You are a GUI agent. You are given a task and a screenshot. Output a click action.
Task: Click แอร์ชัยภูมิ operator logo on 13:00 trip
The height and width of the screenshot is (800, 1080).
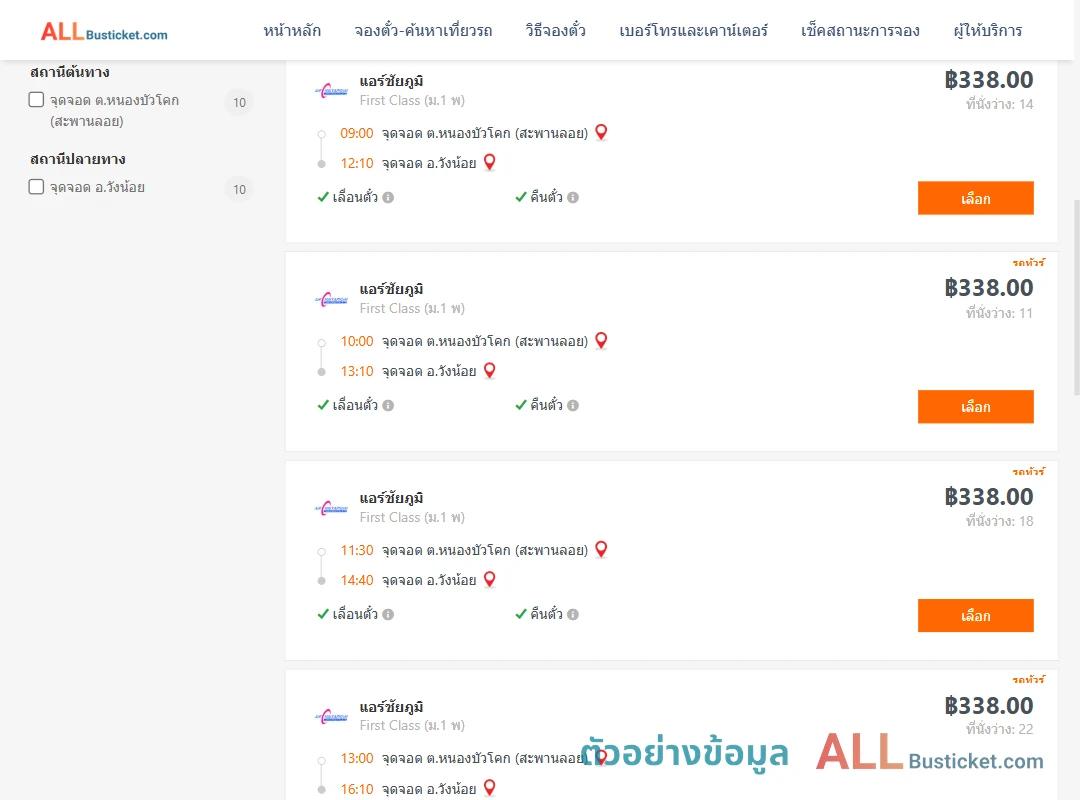331,717
